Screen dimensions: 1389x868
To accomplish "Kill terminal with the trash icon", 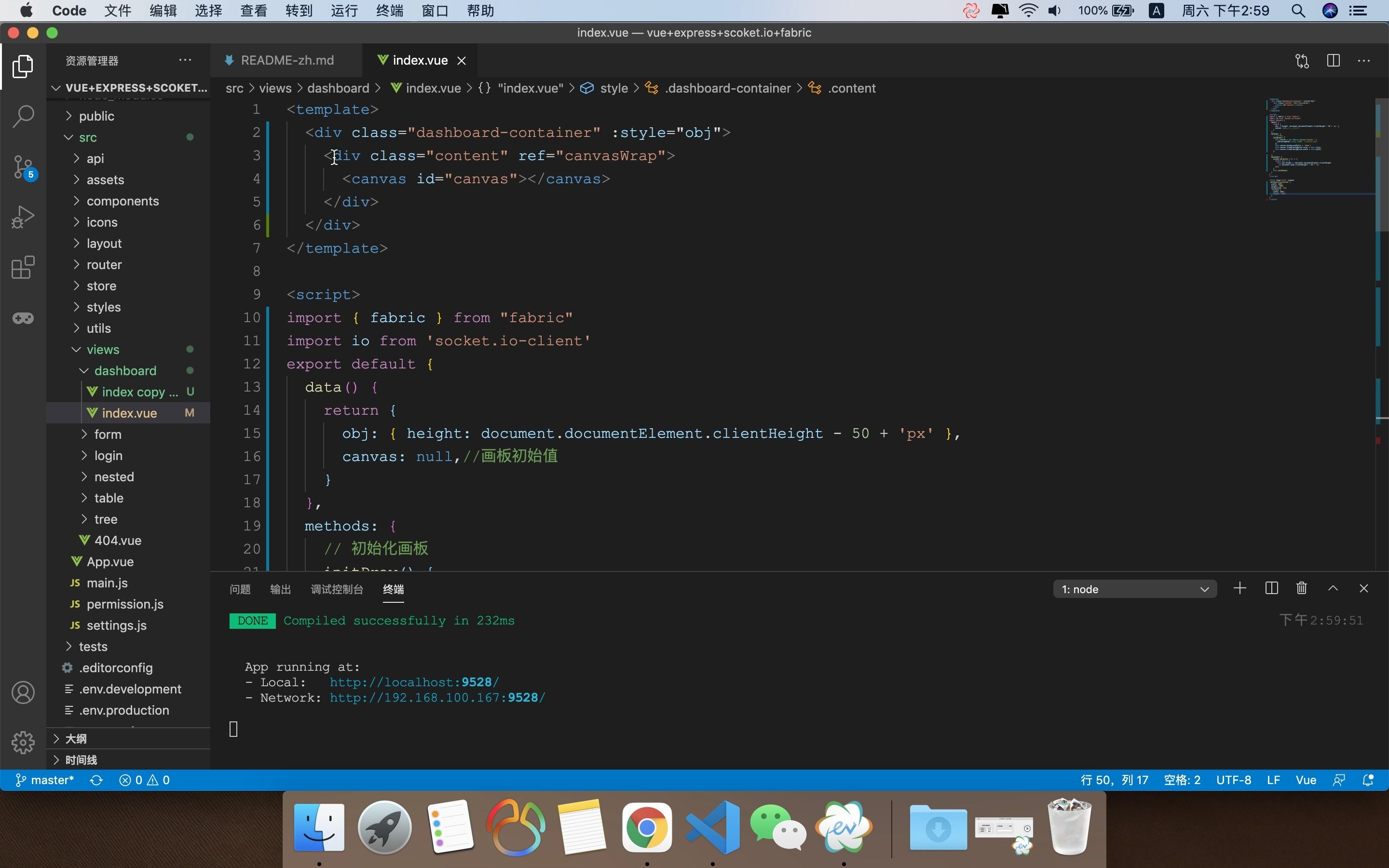I will click(x=1302, y=588).
